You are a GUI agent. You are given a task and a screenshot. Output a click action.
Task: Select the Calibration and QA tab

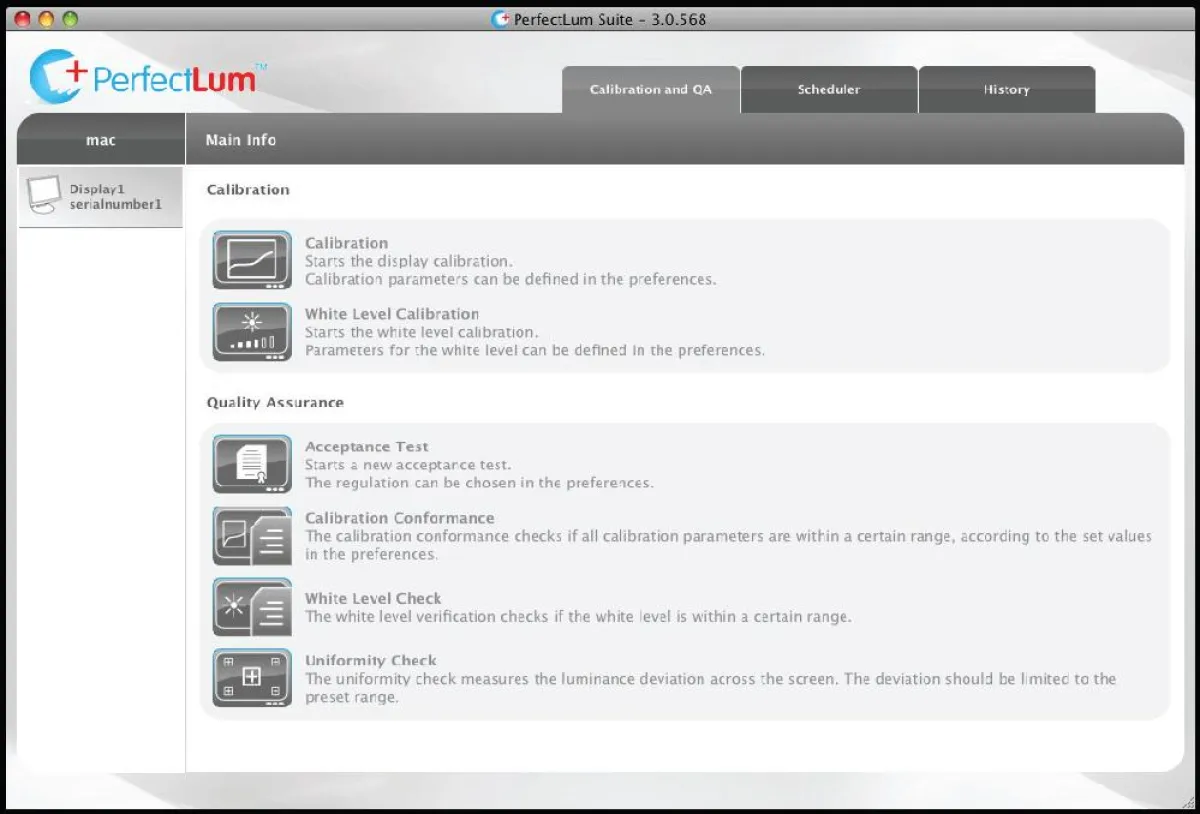(650, 89)
